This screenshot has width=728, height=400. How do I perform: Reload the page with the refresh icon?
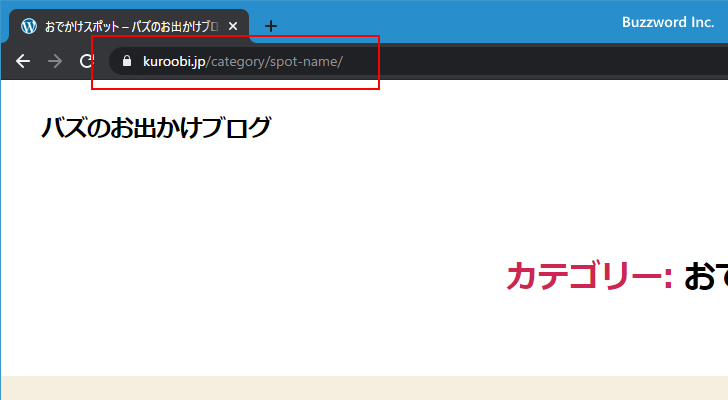pos(87,61)
